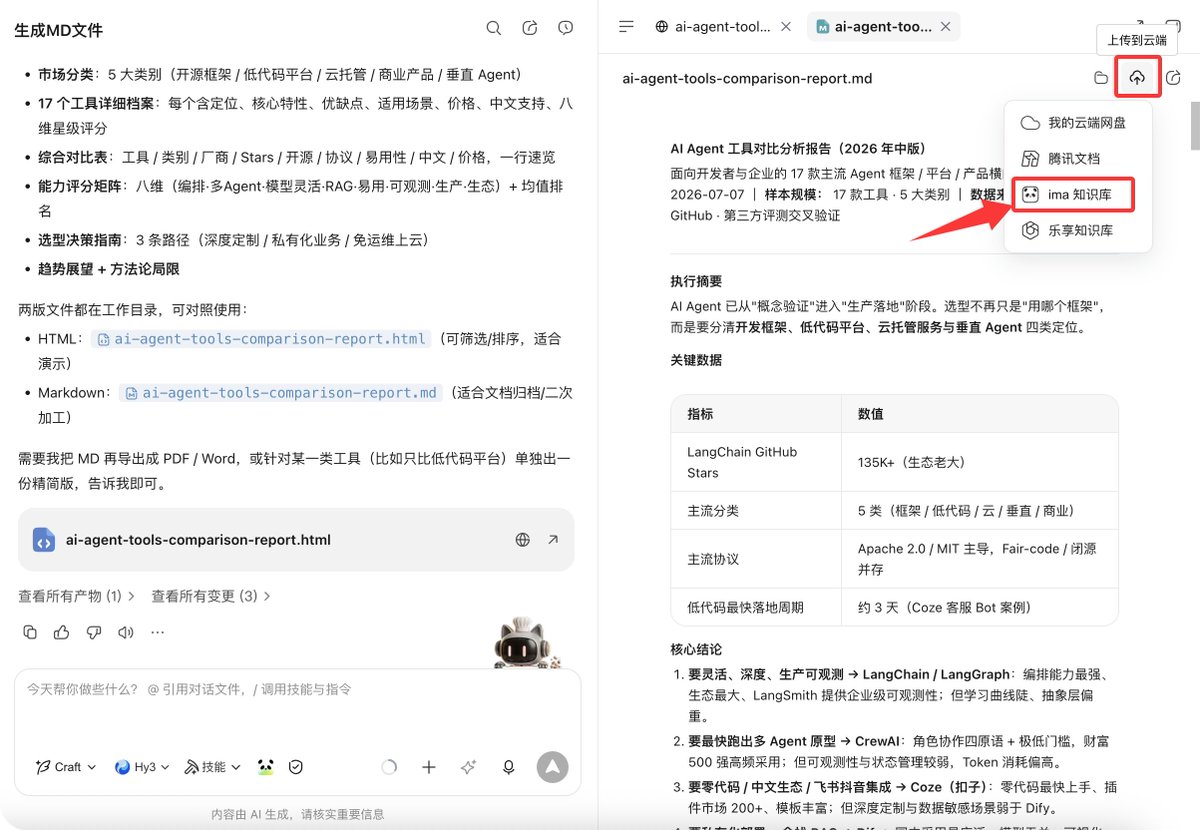The height and width of the screenshot is (830, 1200).
Task: Click the file name ai-agent-tools-comparison-report.md heading
Action: pyautogui.click(x=747, y=78)
